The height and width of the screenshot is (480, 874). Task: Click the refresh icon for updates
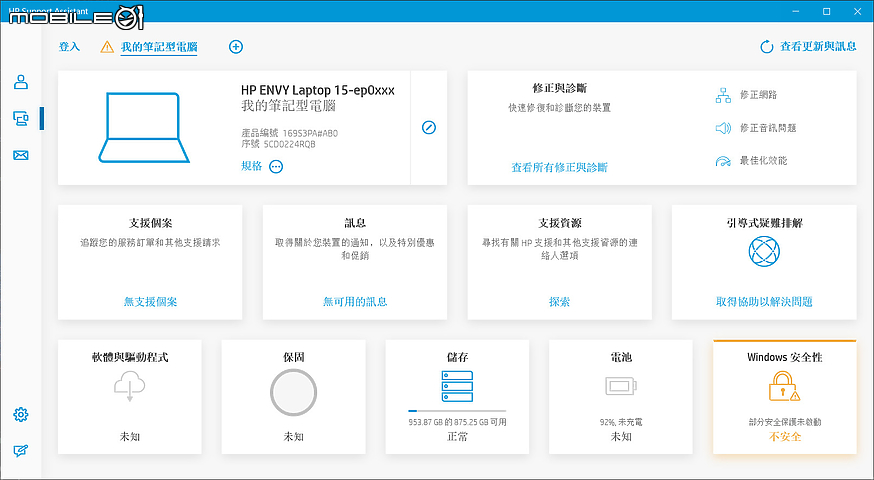766,47
